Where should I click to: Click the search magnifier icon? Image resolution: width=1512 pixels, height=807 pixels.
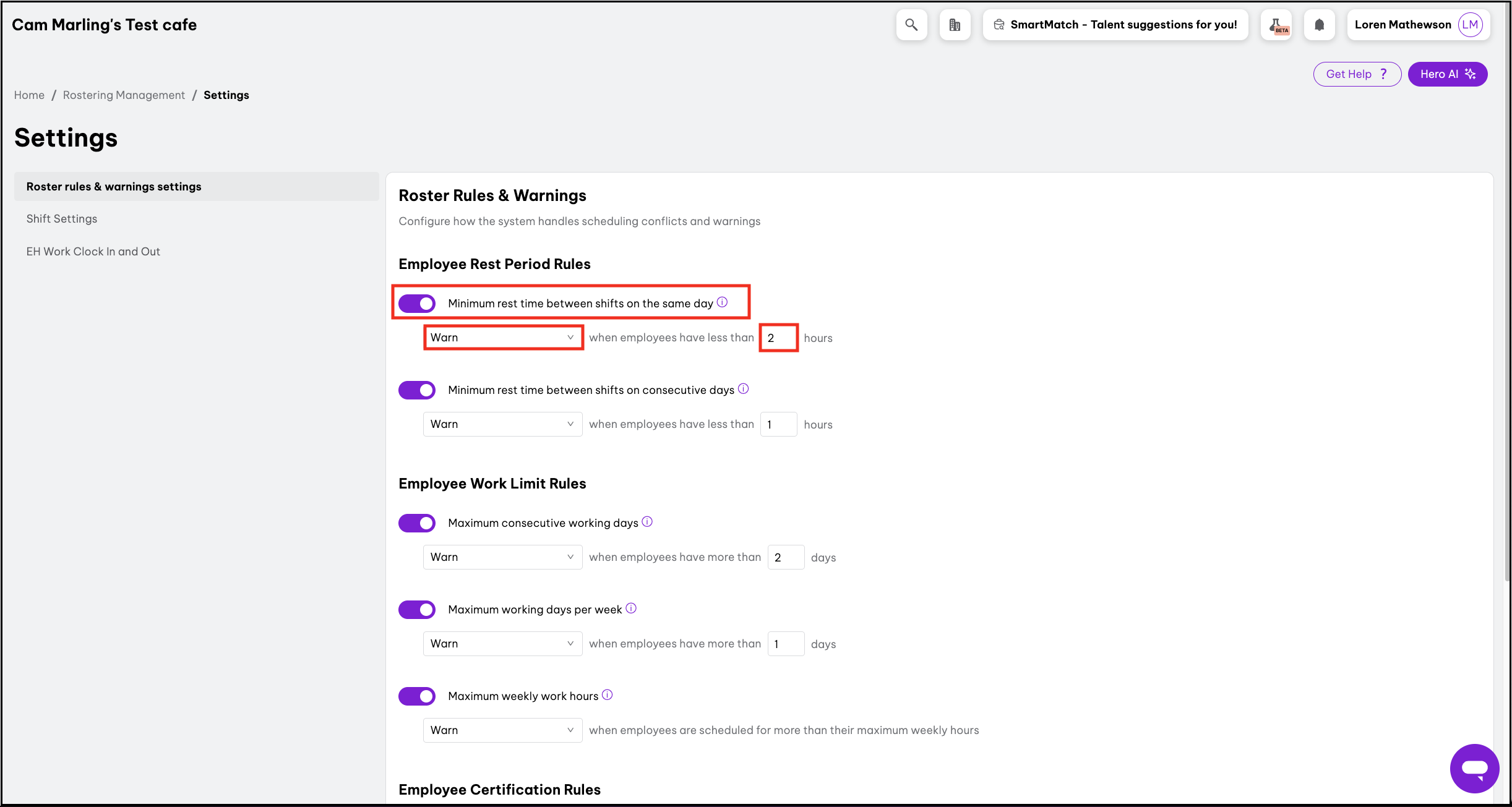click(x=911, y=25)
